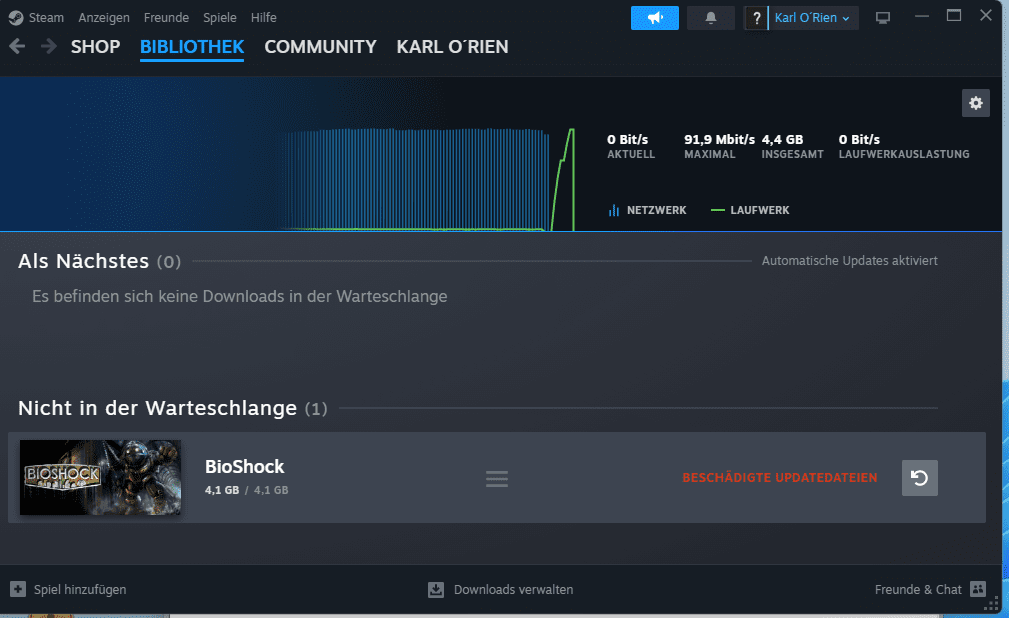
Task: Expand the Karl O'Rien account dropdown
Action: click(812, 18)
